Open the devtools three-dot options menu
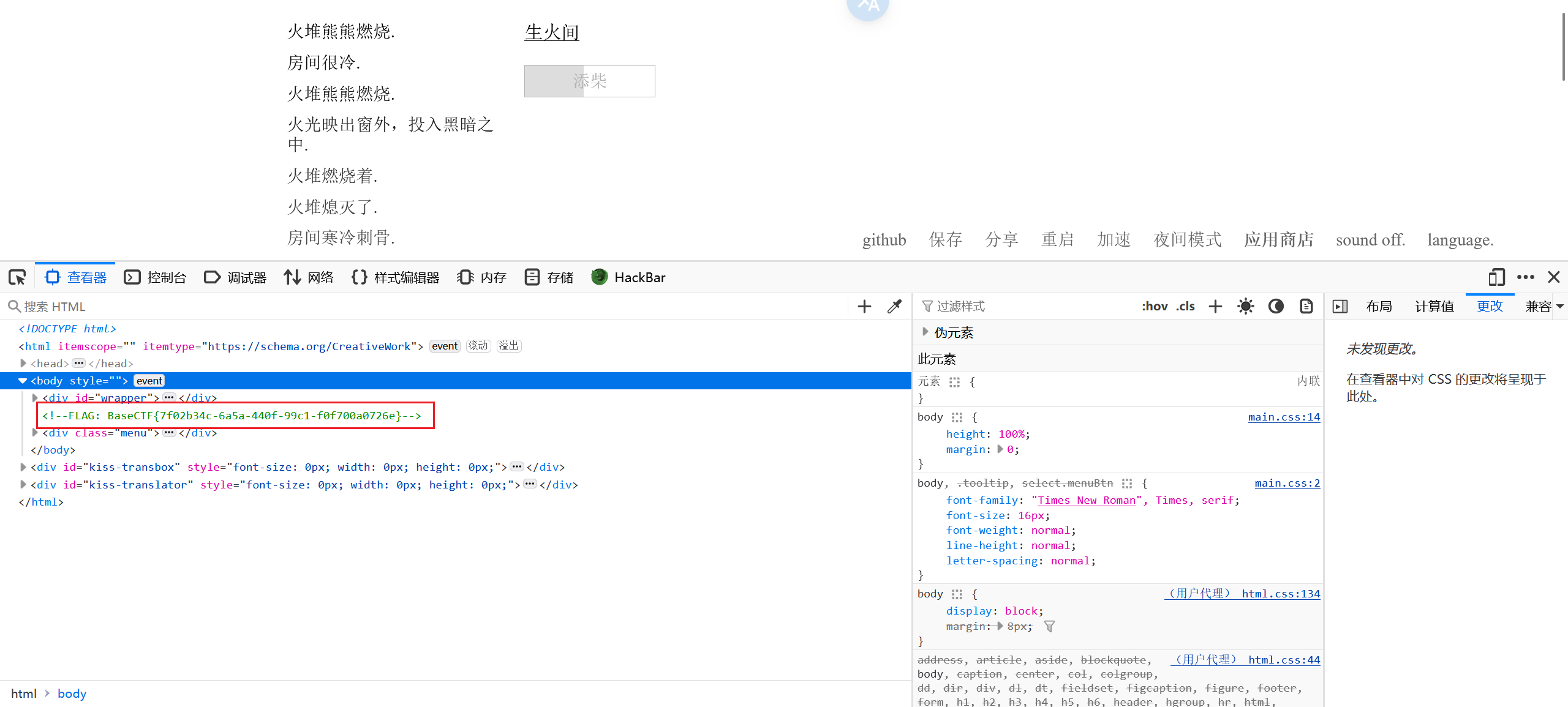Image resolution: width=1568 pixels, height=707 pixels. (1525, 277)
